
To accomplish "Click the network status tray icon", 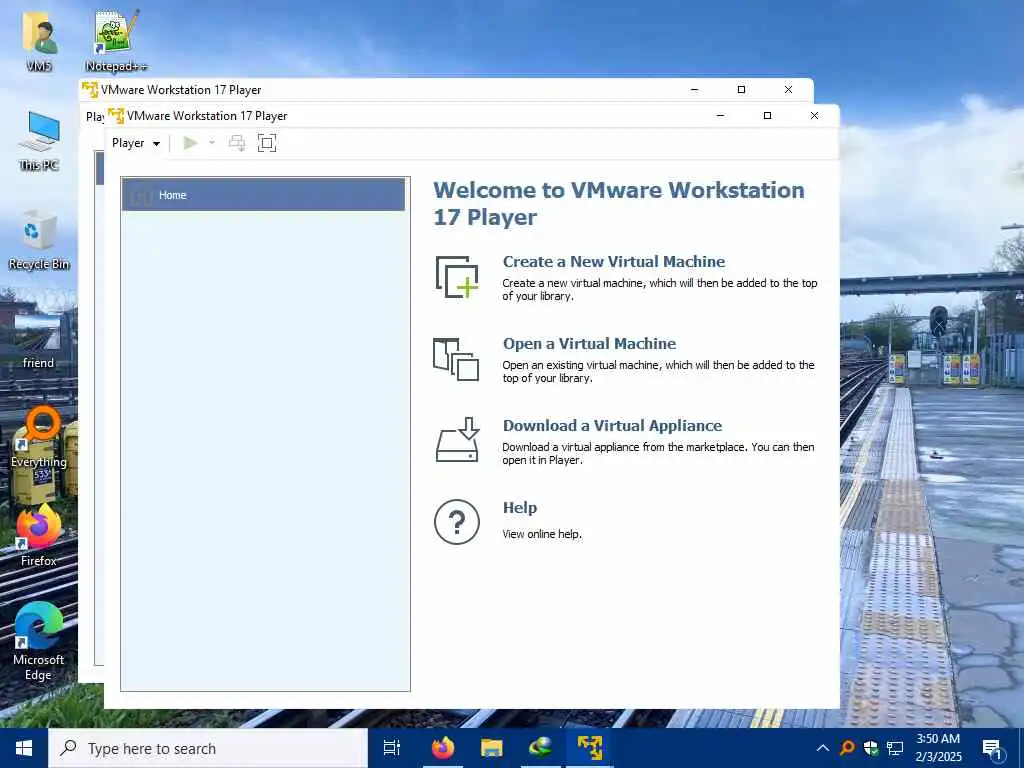I will 895,748.
